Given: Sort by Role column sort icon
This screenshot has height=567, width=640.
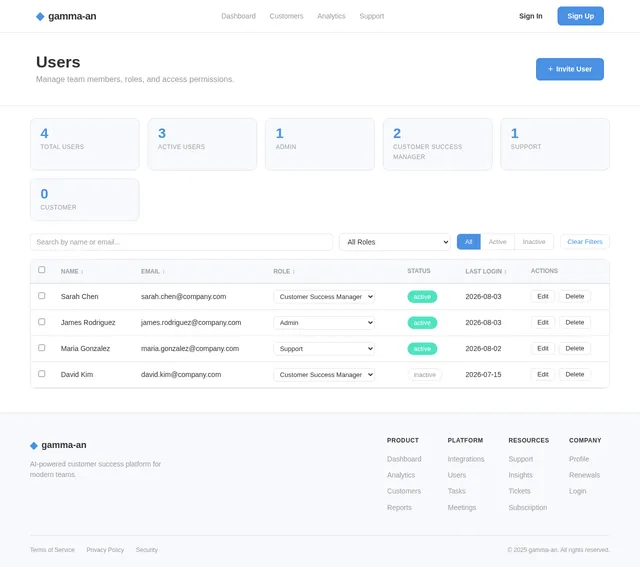Looking at the screenshot, I should [293, 272].
